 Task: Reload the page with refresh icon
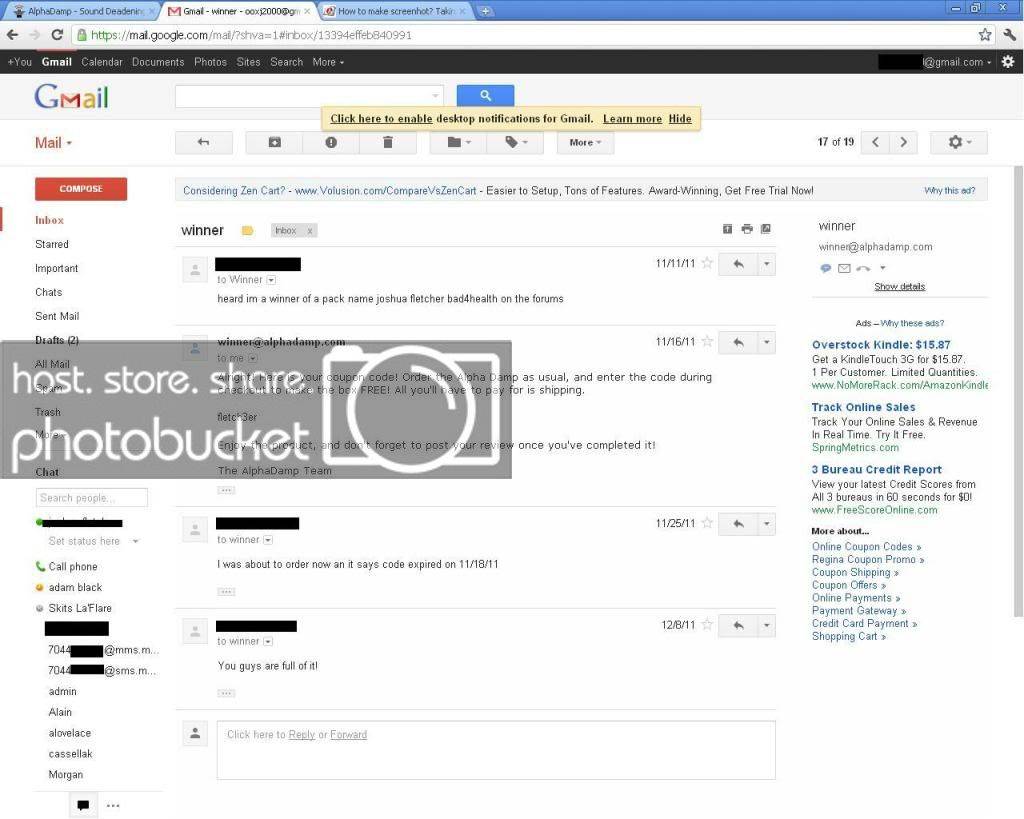[x=57, y=35]
